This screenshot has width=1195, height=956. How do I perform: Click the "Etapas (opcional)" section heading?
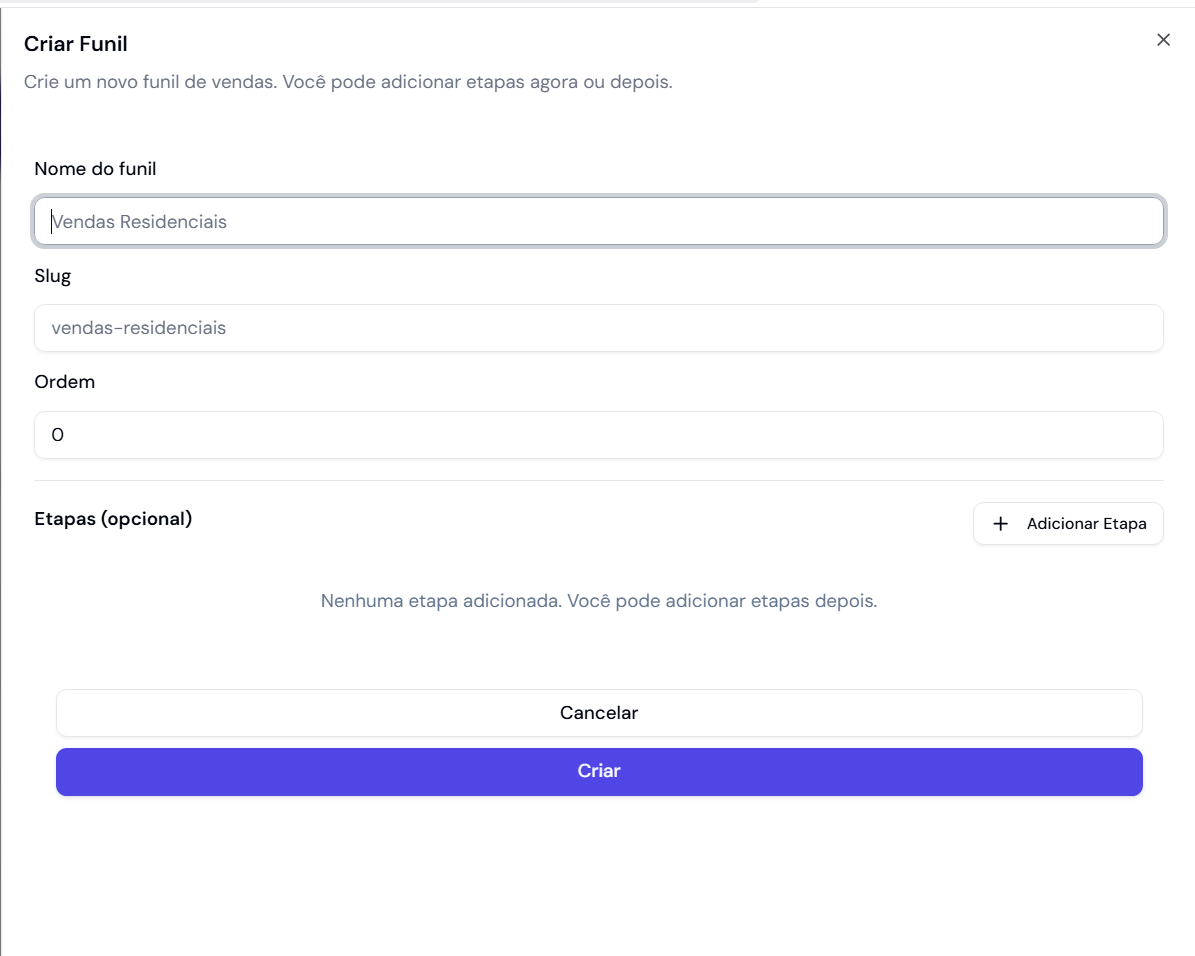(113, 519)
